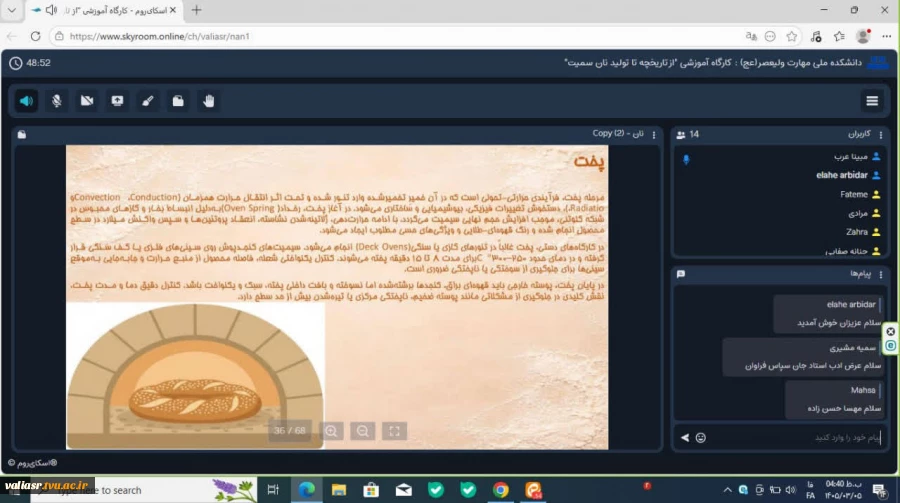This screenshot has width=900, height=503.
Task: Click the blue microphone indicator in users list
Action: point(686,160)
